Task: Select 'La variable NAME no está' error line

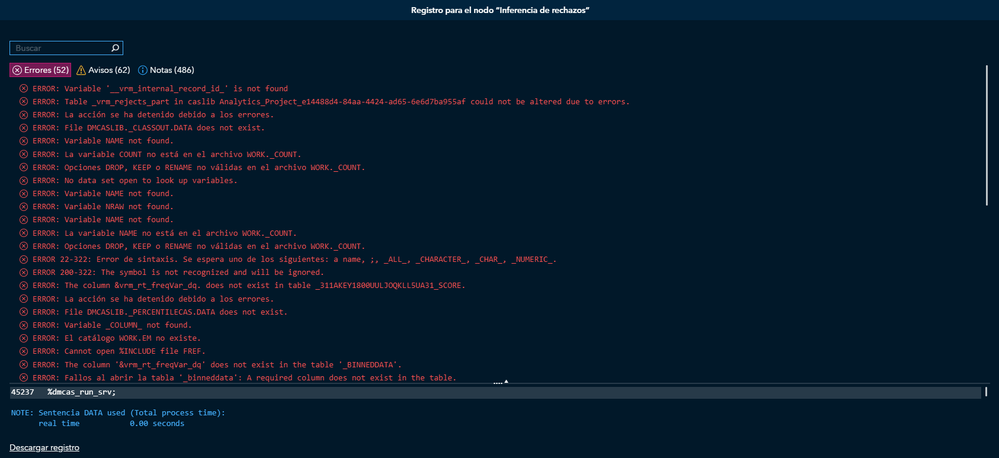Action: (164, 233)
